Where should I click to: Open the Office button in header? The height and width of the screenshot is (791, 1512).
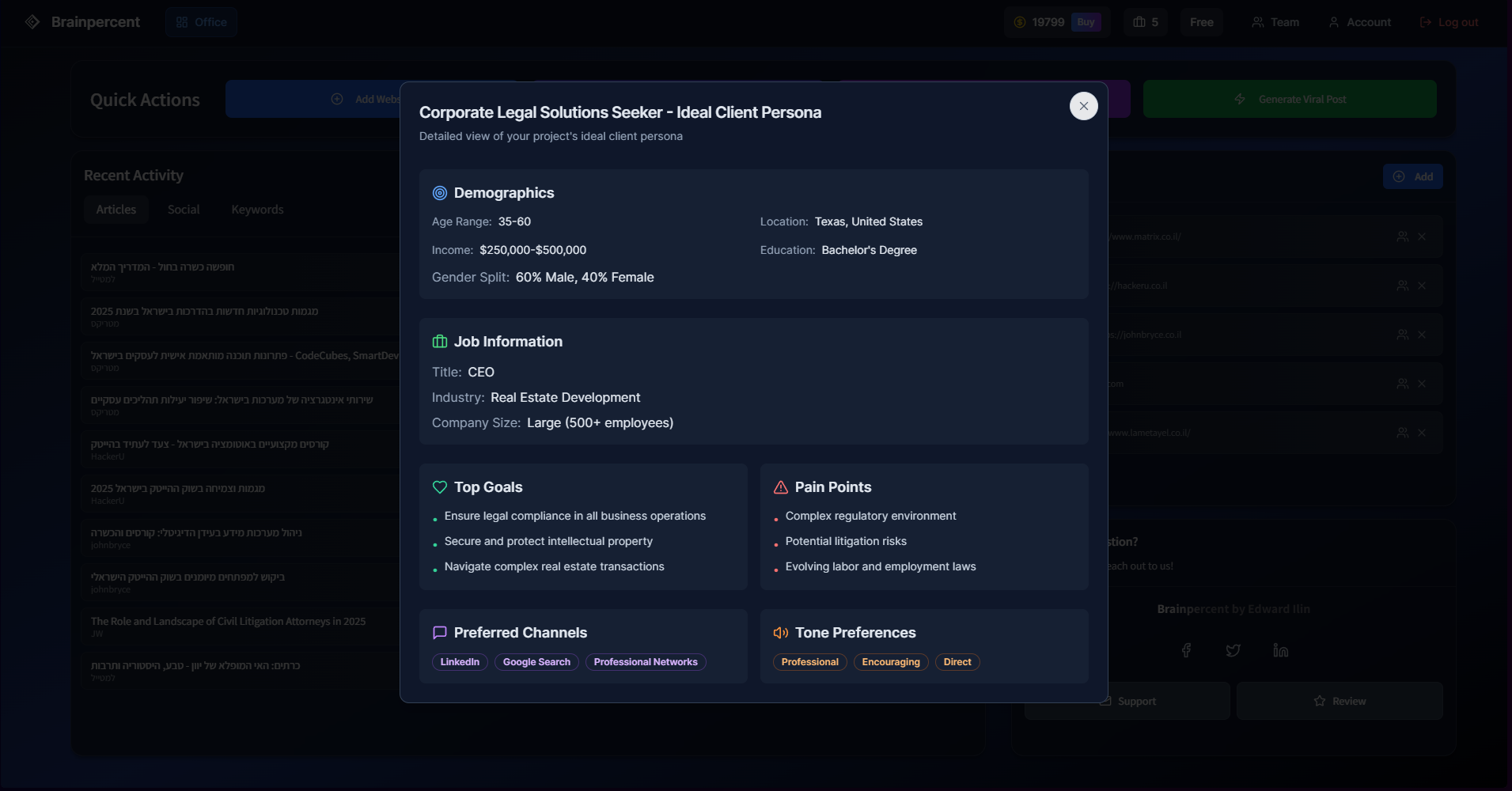202,22
